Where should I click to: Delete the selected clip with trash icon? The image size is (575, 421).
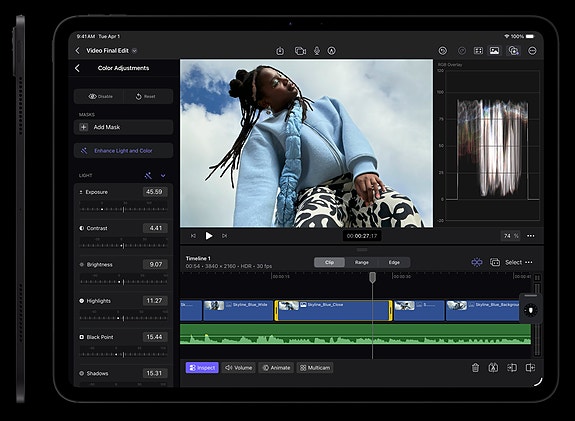[x=475, y=367]
